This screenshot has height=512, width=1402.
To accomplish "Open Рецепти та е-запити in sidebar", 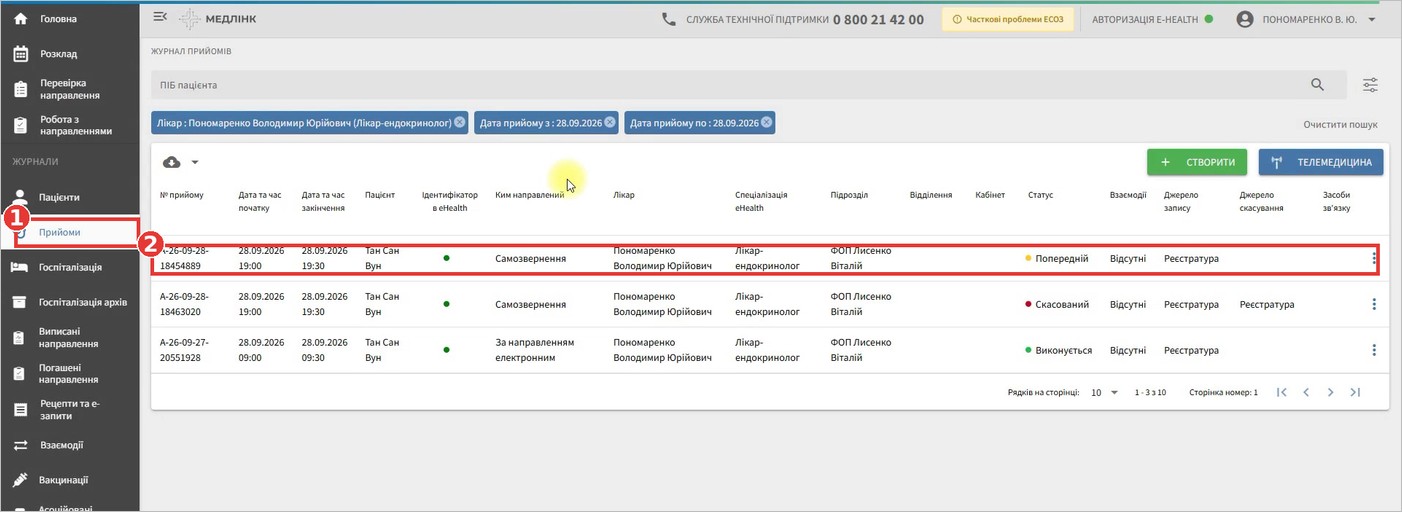I will pyautogui.click(x=69, y=409).
